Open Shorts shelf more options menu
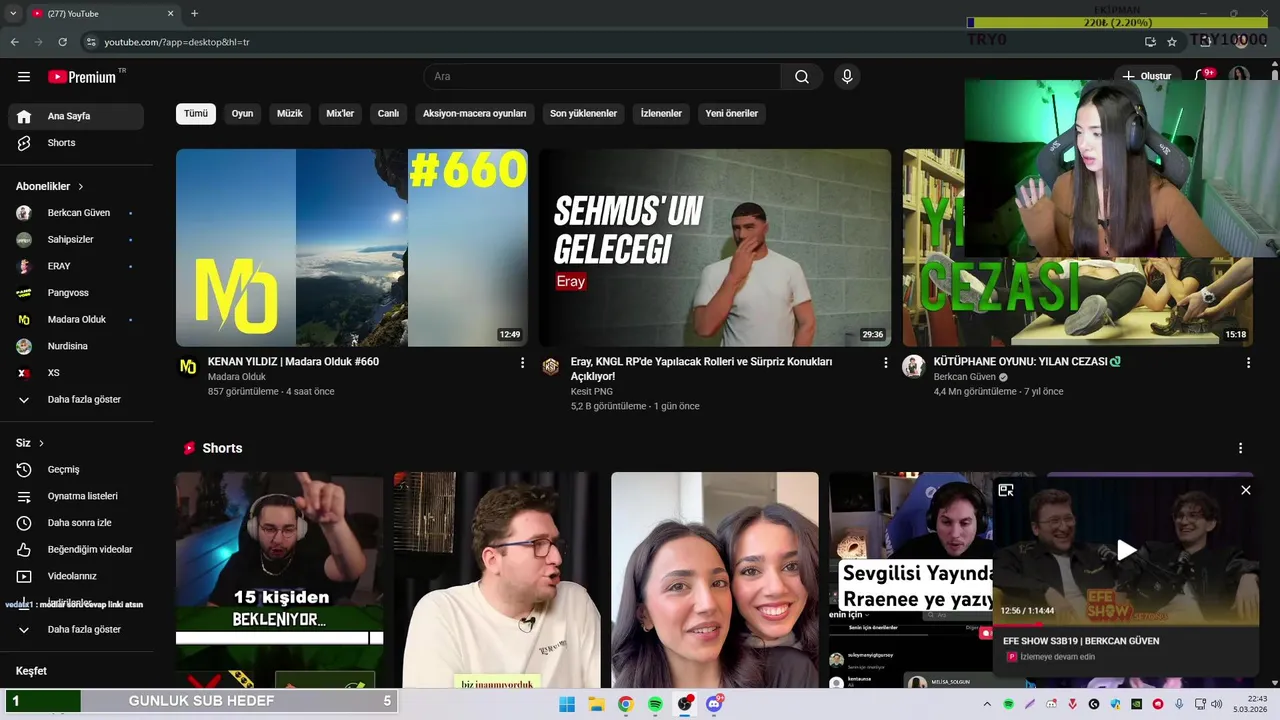Screen dimensions: 1280x720 click(x=1241, y=448)
